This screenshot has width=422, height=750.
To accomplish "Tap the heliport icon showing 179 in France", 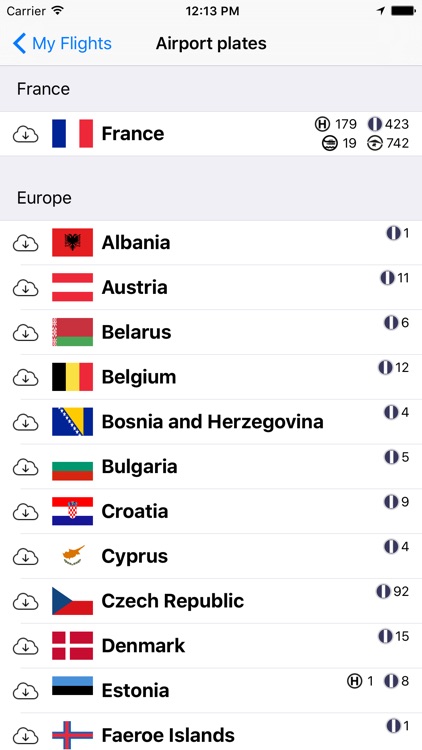I will coord(322,124).
